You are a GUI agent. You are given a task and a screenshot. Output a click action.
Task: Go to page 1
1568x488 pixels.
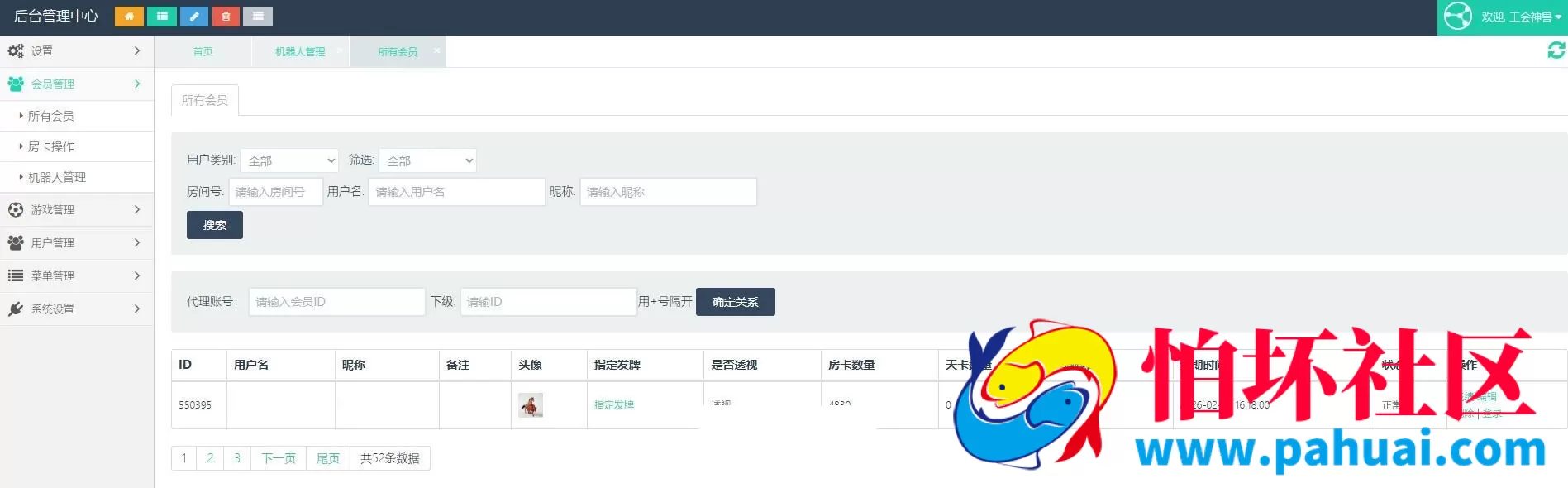pyautogui.click(x=184, y=458)
